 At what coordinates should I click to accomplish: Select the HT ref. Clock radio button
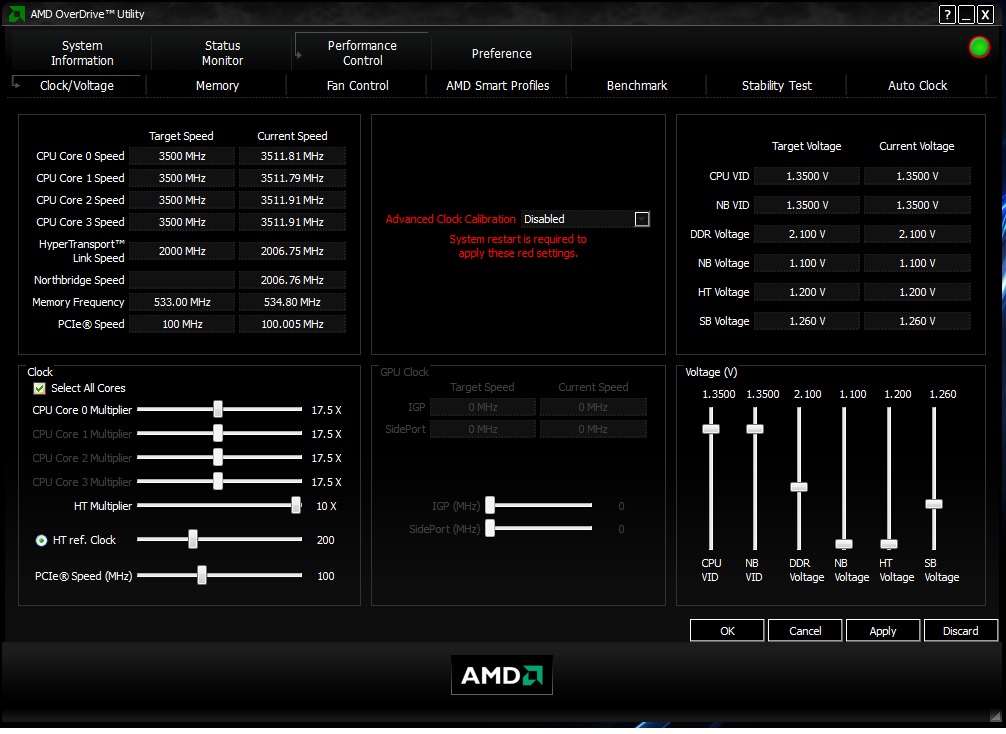[x=41, y=540]
